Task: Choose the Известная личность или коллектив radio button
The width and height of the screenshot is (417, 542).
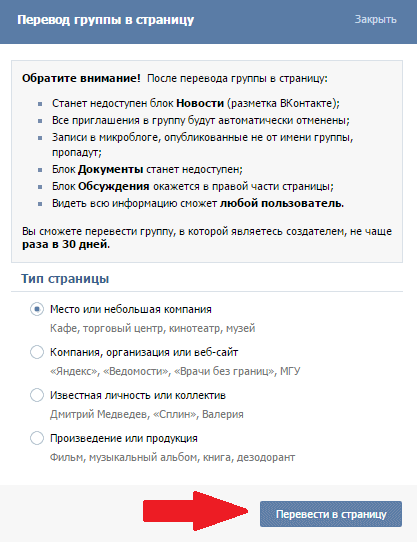Action: [37, 395]
